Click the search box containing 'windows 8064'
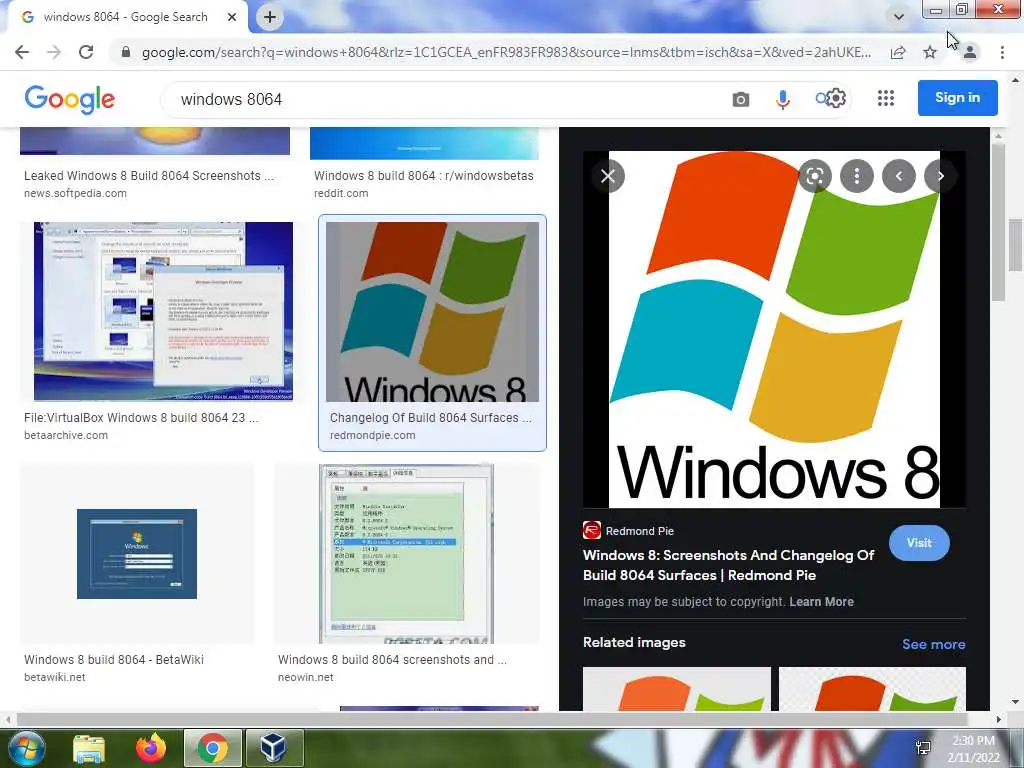This screenshot has width=1024, height=768. tap(444, 99)
